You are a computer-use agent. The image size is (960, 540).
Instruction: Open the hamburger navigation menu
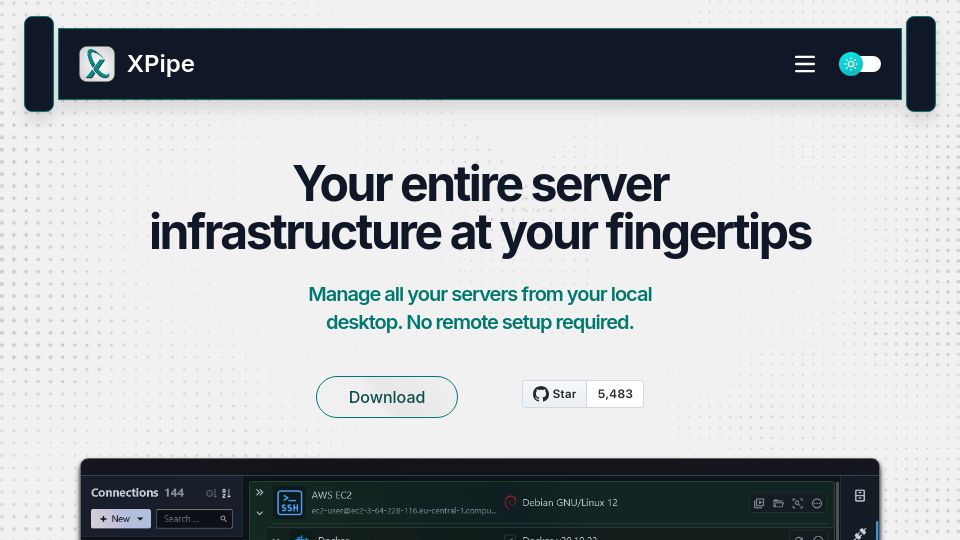coord(804,64)
